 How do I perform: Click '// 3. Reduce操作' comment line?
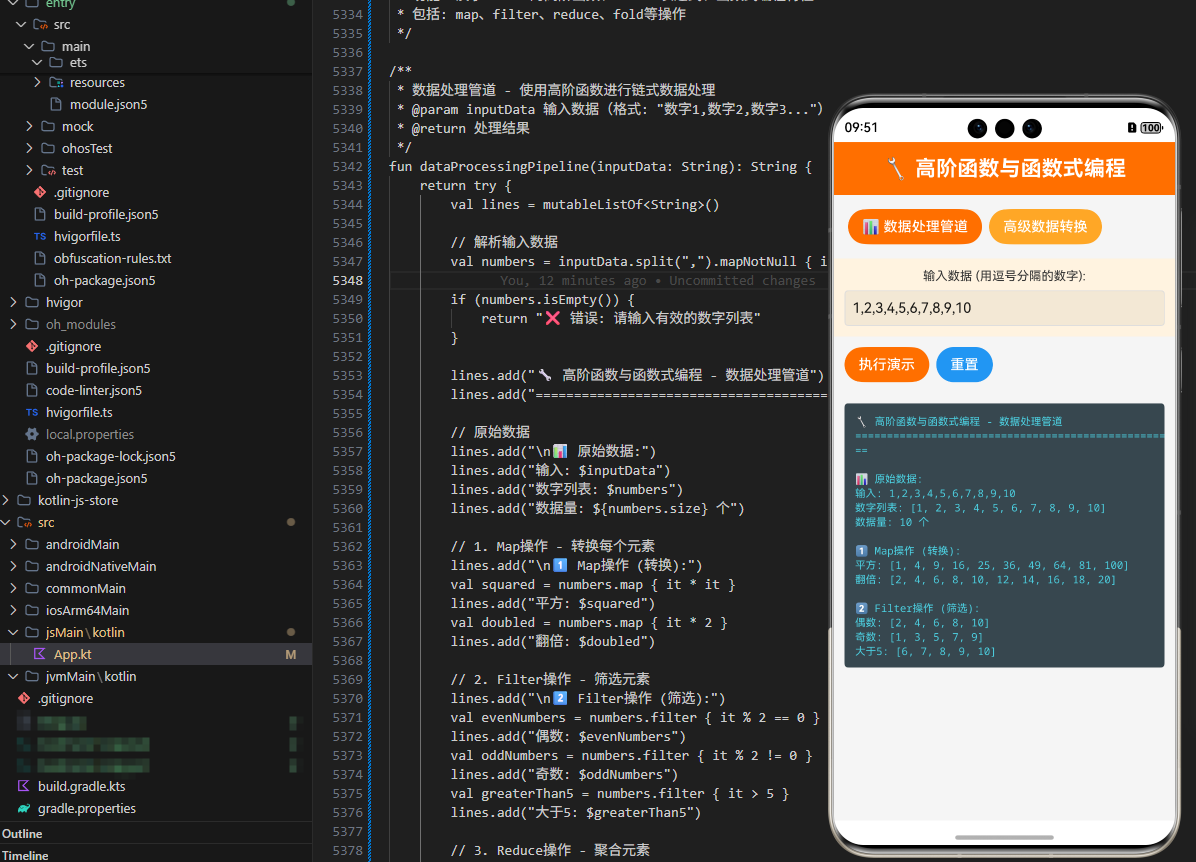click(550, 851)
